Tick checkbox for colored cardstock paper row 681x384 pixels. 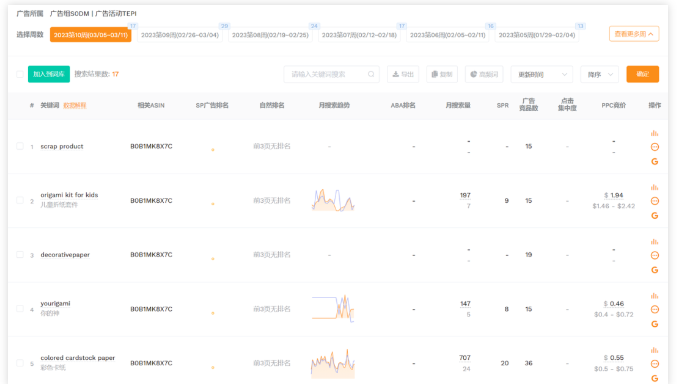tap(20, 363)
